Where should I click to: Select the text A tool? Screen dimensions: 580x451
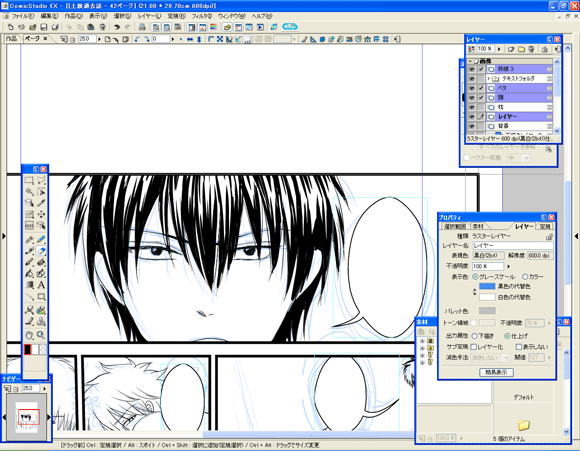(x=41, y=285)
